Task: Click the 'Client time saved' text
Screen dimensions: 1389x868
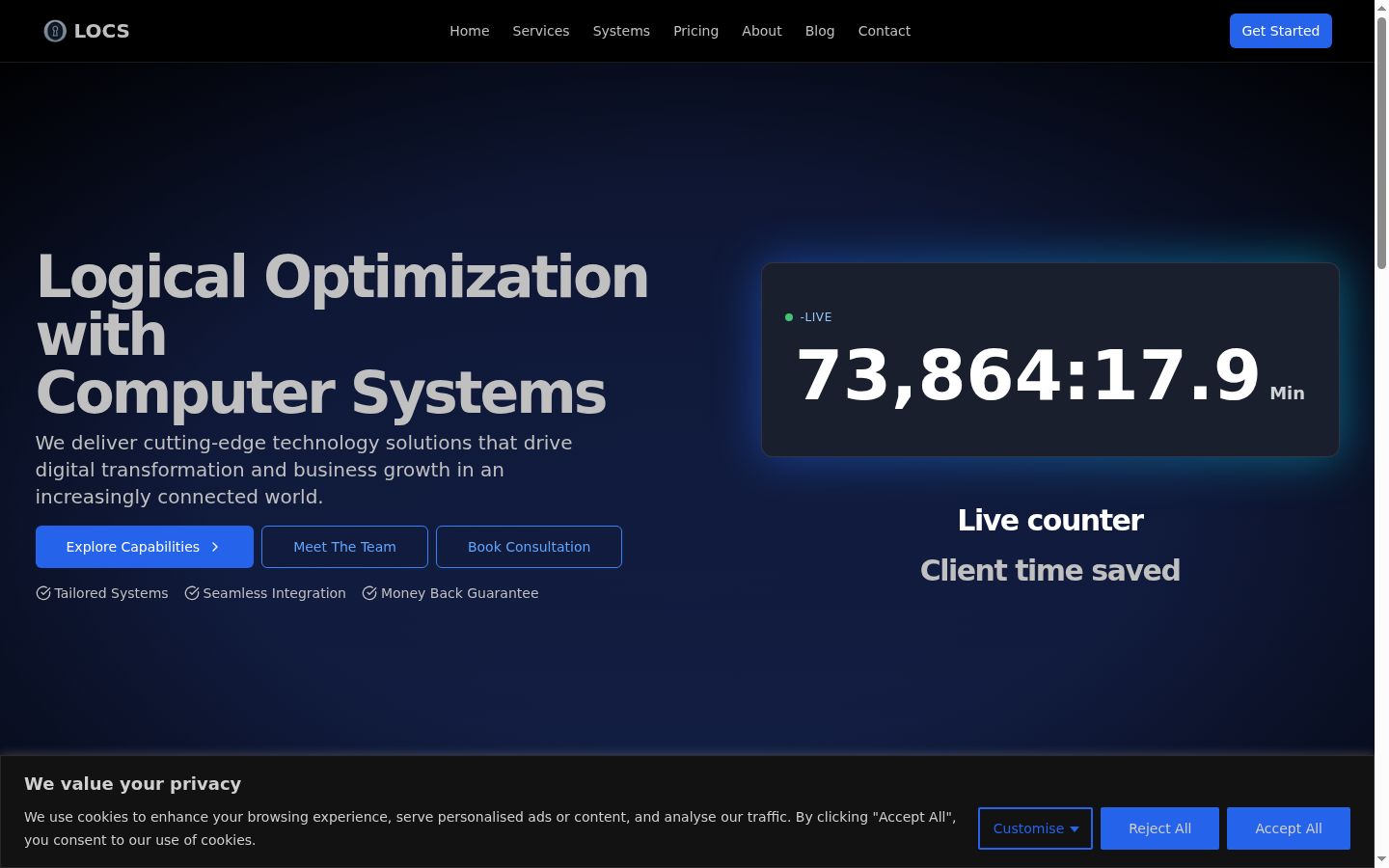Action: tap(1050, 570)
